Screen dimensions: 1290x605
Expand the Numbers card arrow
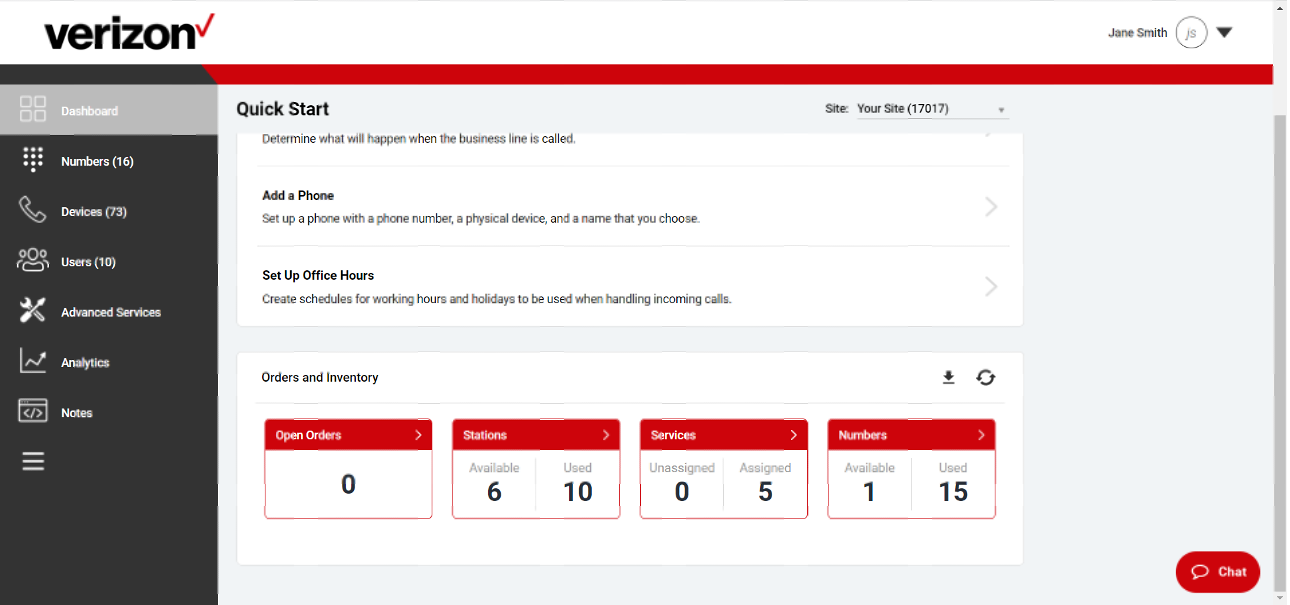(x=982, y=435)
